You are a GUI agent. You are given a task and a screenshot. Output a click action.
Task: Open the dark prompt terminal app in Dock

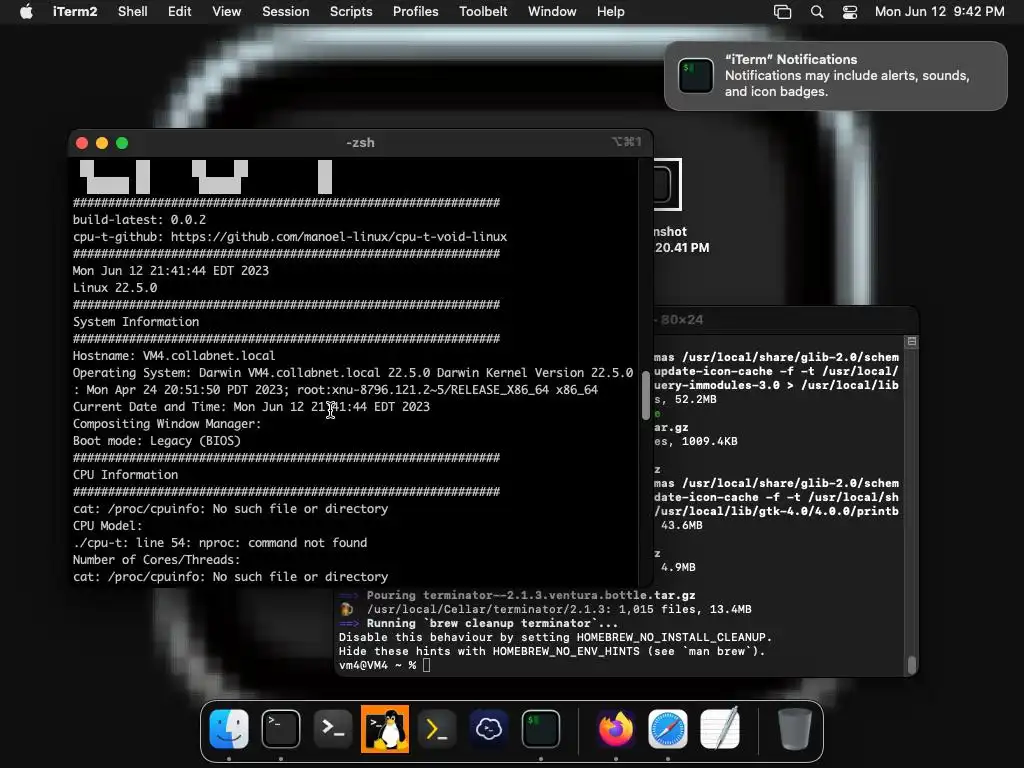point(333,729)
